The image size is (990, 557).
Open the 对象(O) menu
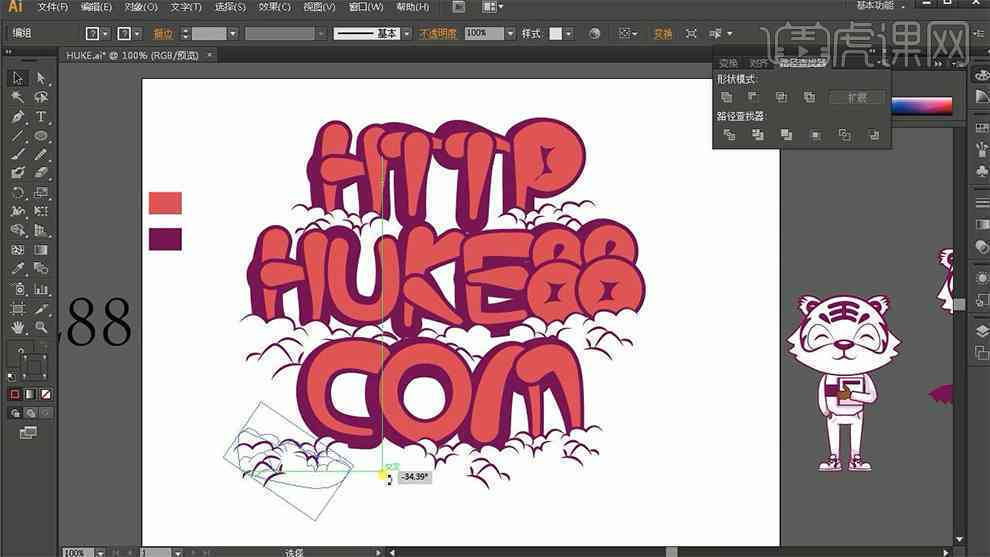coord(141,7)
